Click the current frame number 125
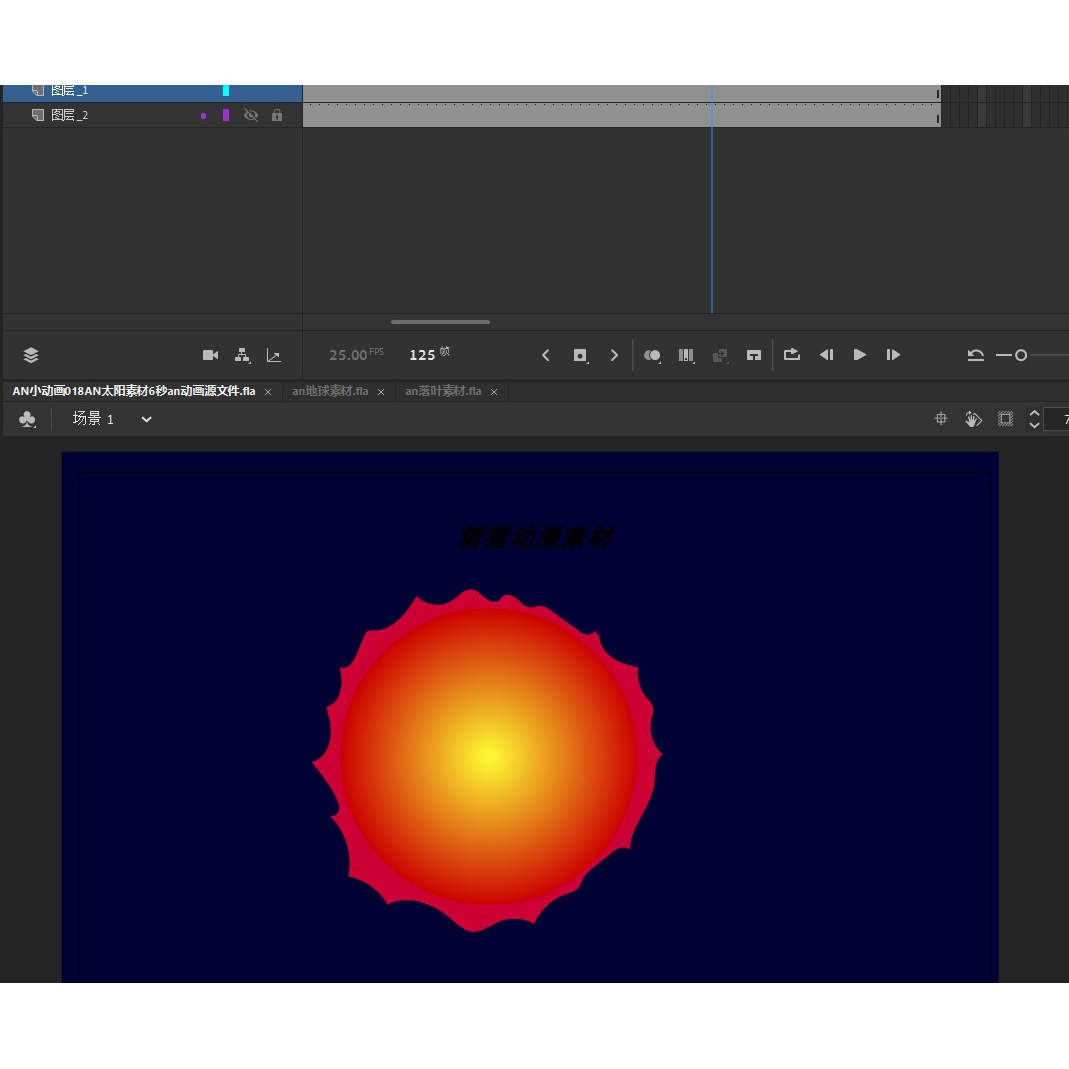 coord(422,355)
